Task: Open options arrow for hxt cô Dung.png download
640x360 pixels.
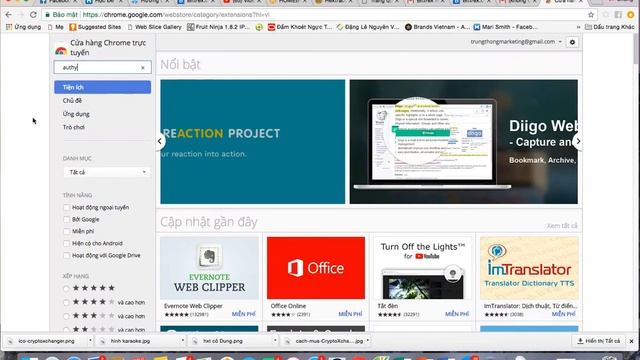Action: pyautogui.click(x=275, y=340)
